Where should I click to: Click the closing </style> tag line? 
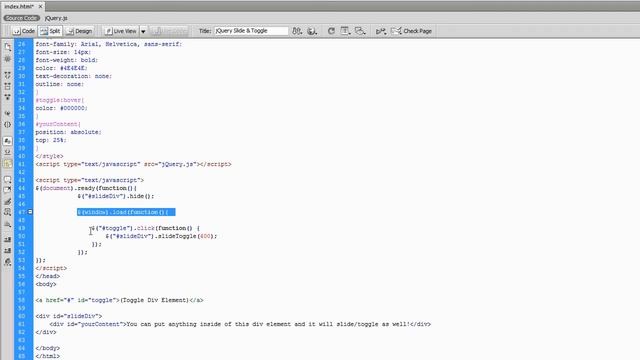pyautogui.click(x=49, y=156)
